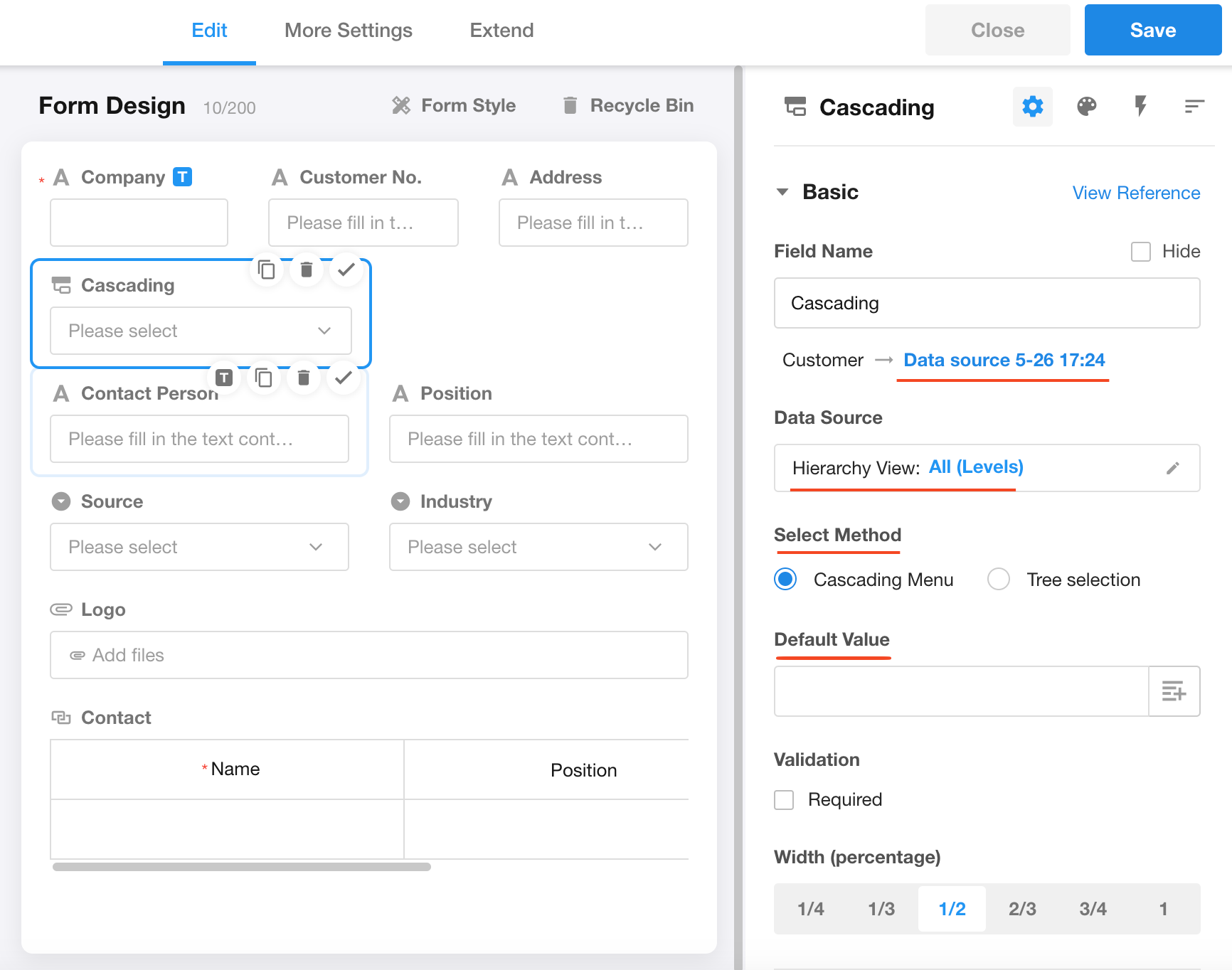Image resolution: width=1232 pixels, height=970 pixels.
Task: Copy the Contact Person field
Action: [x=264, y=378]
